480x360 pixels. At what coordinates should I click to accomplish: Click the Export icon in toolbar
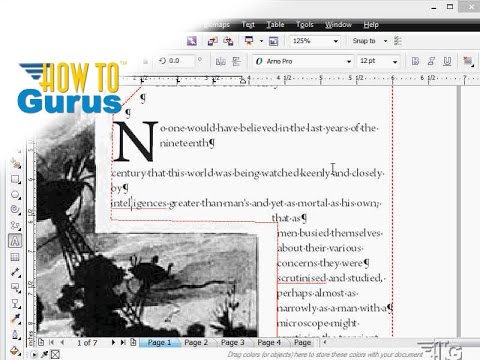pyautogui.click(x=228, y=41)
